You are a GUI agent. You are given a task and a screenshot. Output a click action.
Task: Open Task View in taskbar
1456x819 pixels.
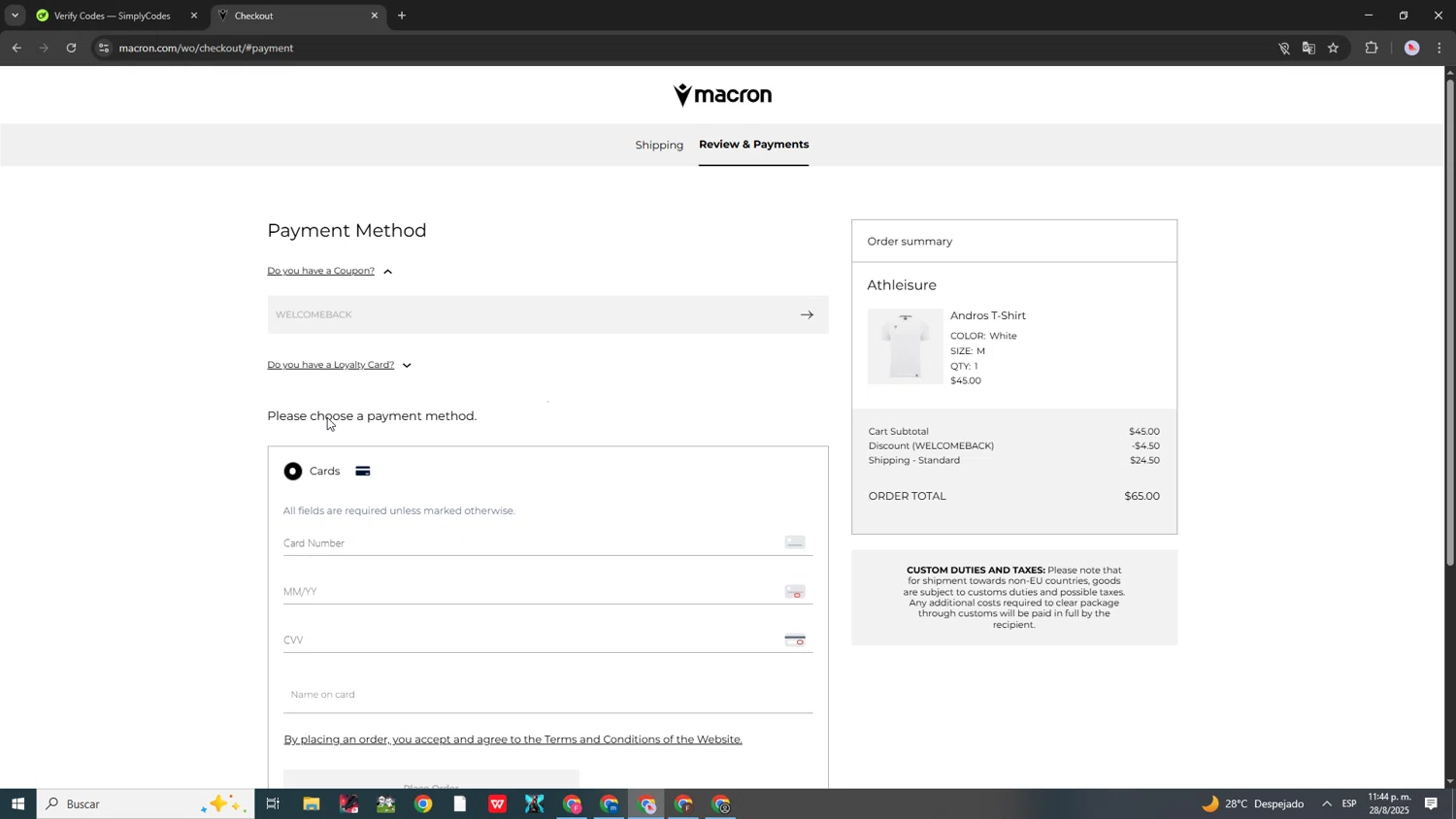[x=274, y=803]
